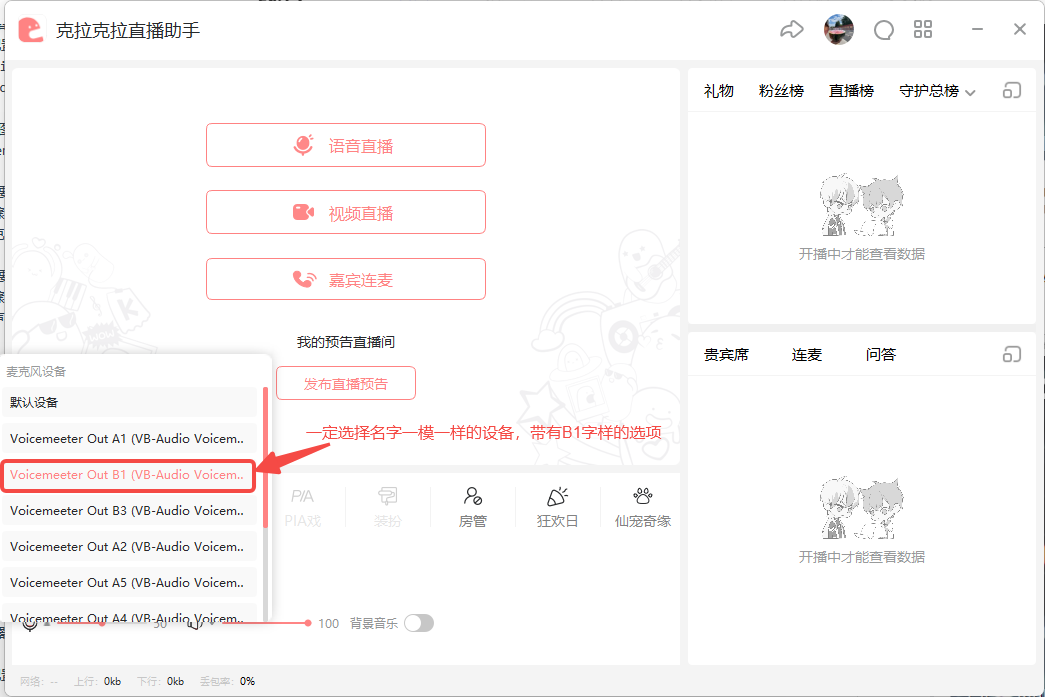Image resolution: width=1045 pixels, height=697 pixels.
Task: Switch to the 贵宾席 tab
Action: pyautogui.click(x=726, y=354)
